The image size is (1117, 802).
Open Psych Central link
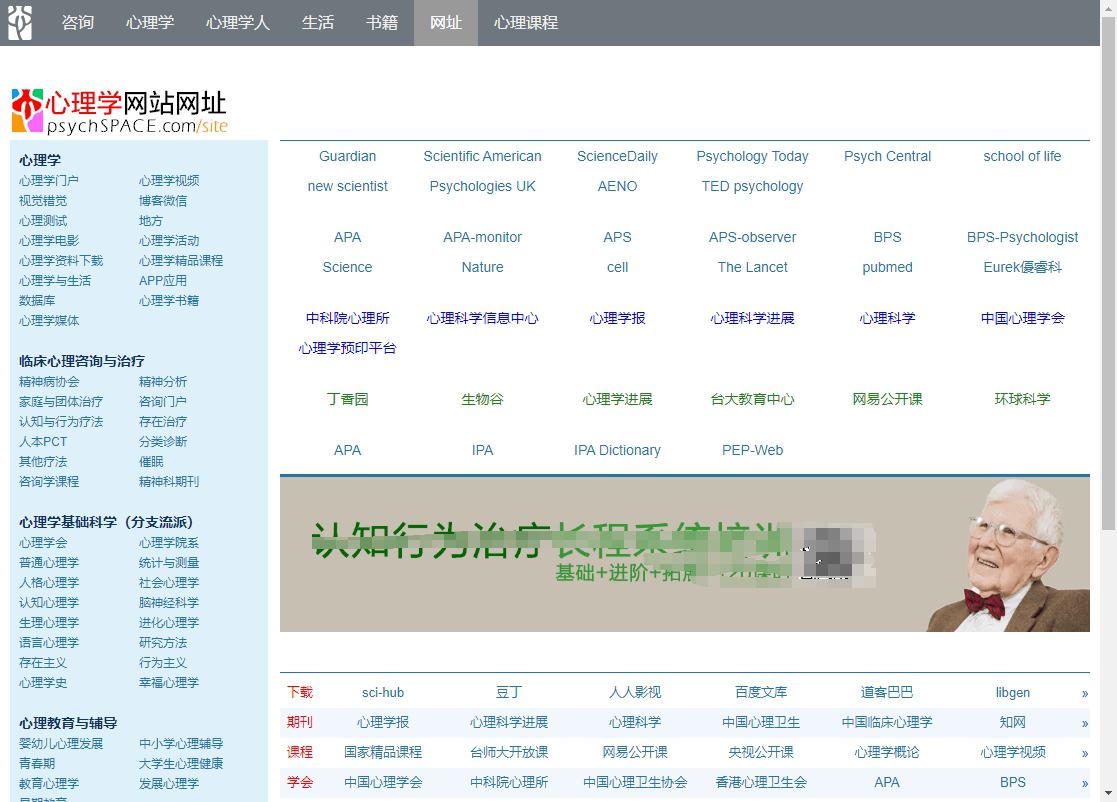[888, 156]
